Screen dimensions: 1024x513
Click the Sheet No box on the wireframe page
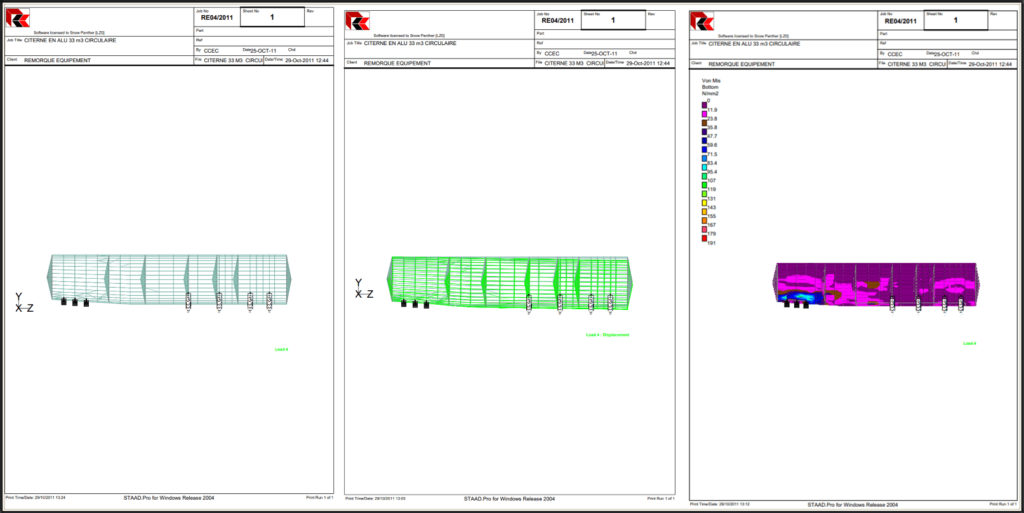(272, 17)
